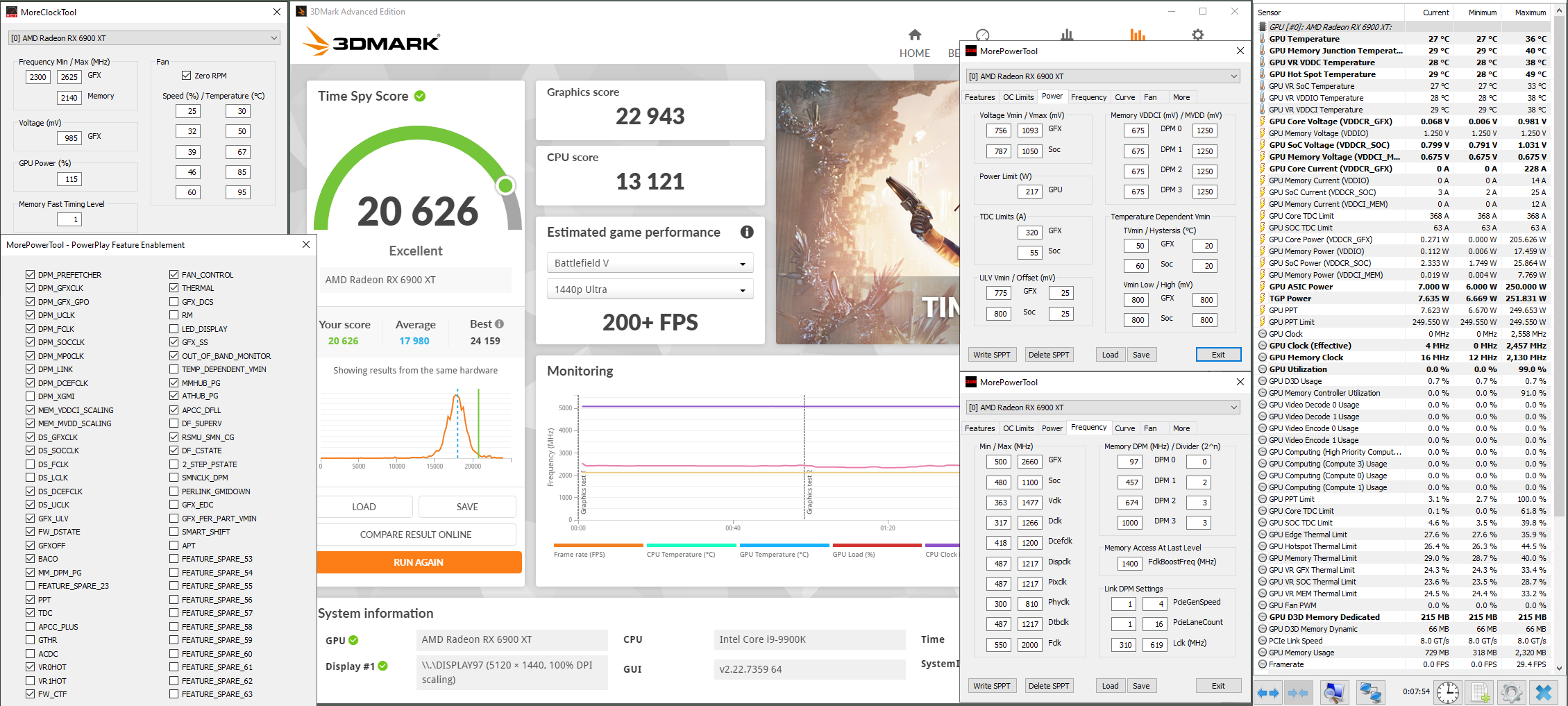1568x706 pixels.
Task: Uncheck the GFXOFF feature
Action: click(x=30, y=546)
